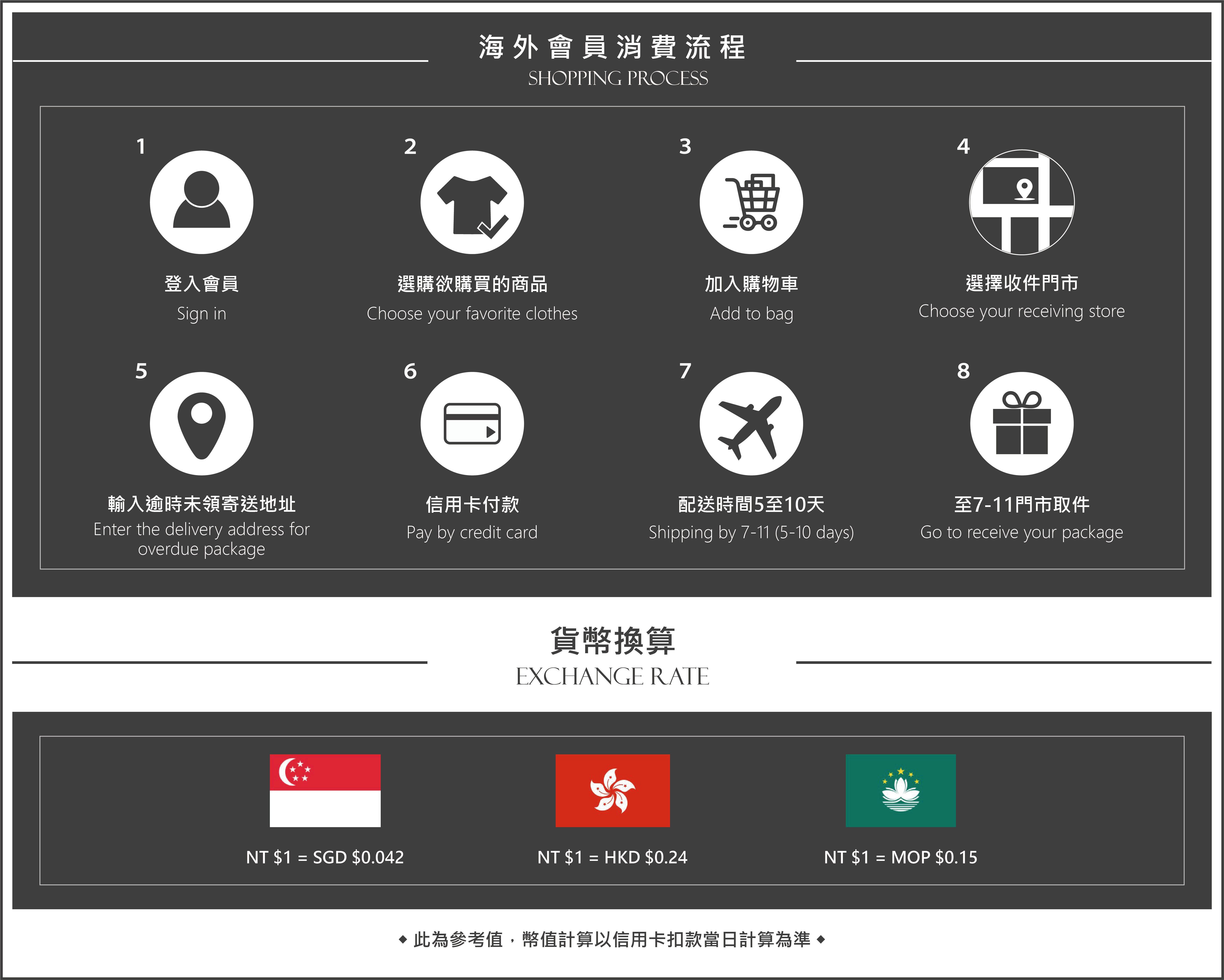Click the EXCHANGE RATE heading
The height and width of the screenshot is (980, 1224).
(x=612, y=676)
